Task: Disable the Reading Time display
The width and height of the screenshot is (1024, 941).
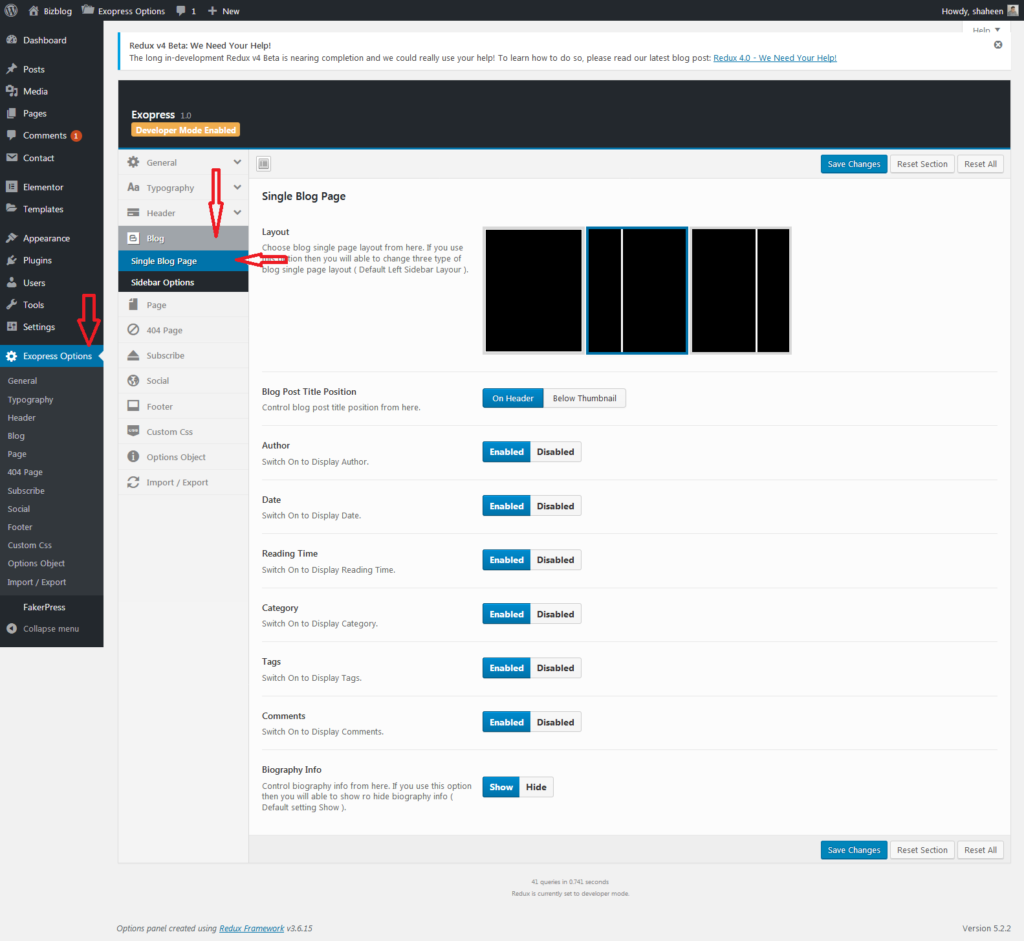Action: [x=556, y=560]
